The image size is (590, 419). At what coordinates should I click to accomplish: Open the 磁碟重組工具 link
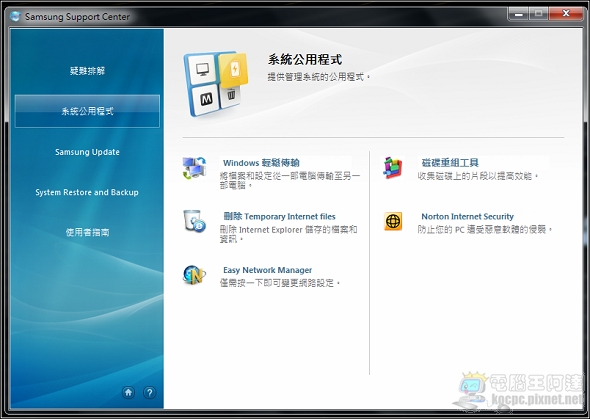point(450,163)
